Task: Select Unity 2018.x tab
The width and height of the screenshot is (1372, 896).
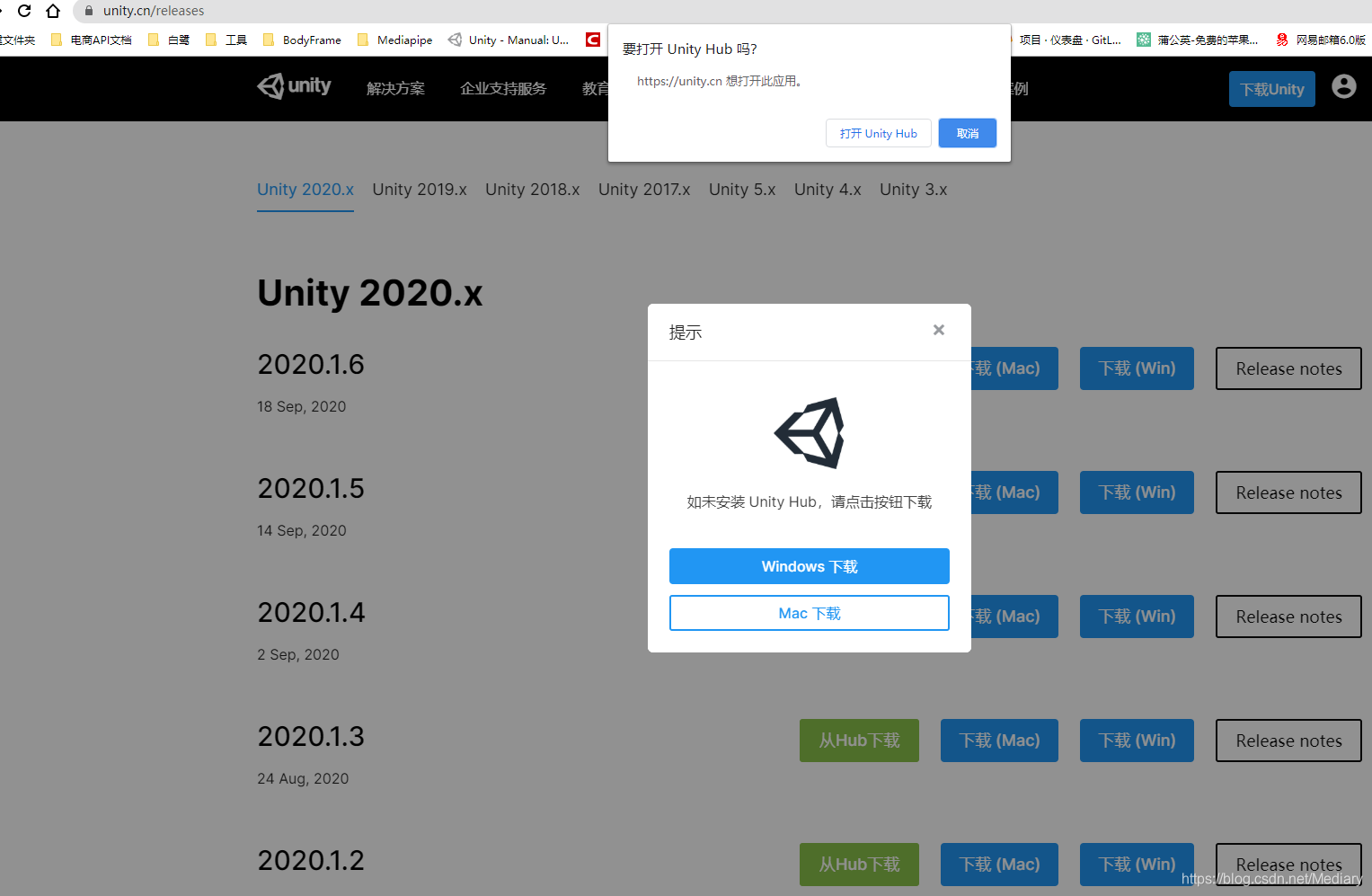Action: pyautogui.click(x=533, y=190)
